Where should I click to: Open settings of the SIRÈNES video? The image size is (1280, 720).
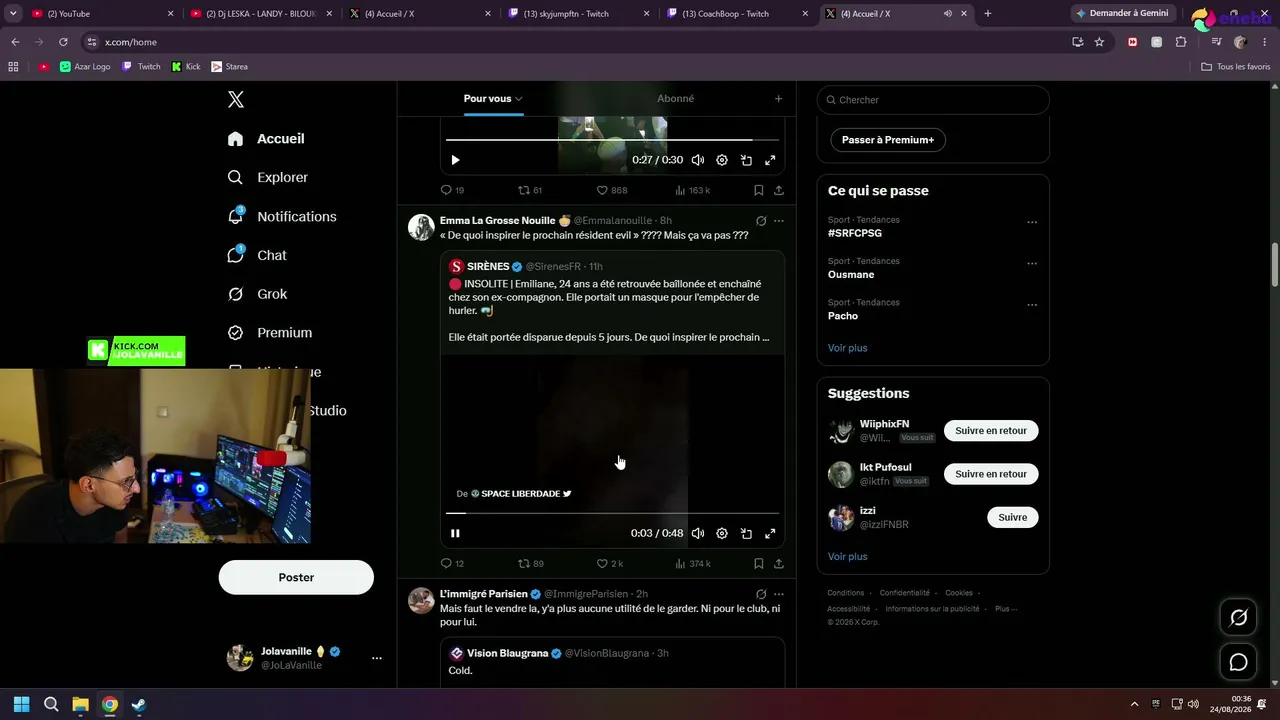(722, 533)
